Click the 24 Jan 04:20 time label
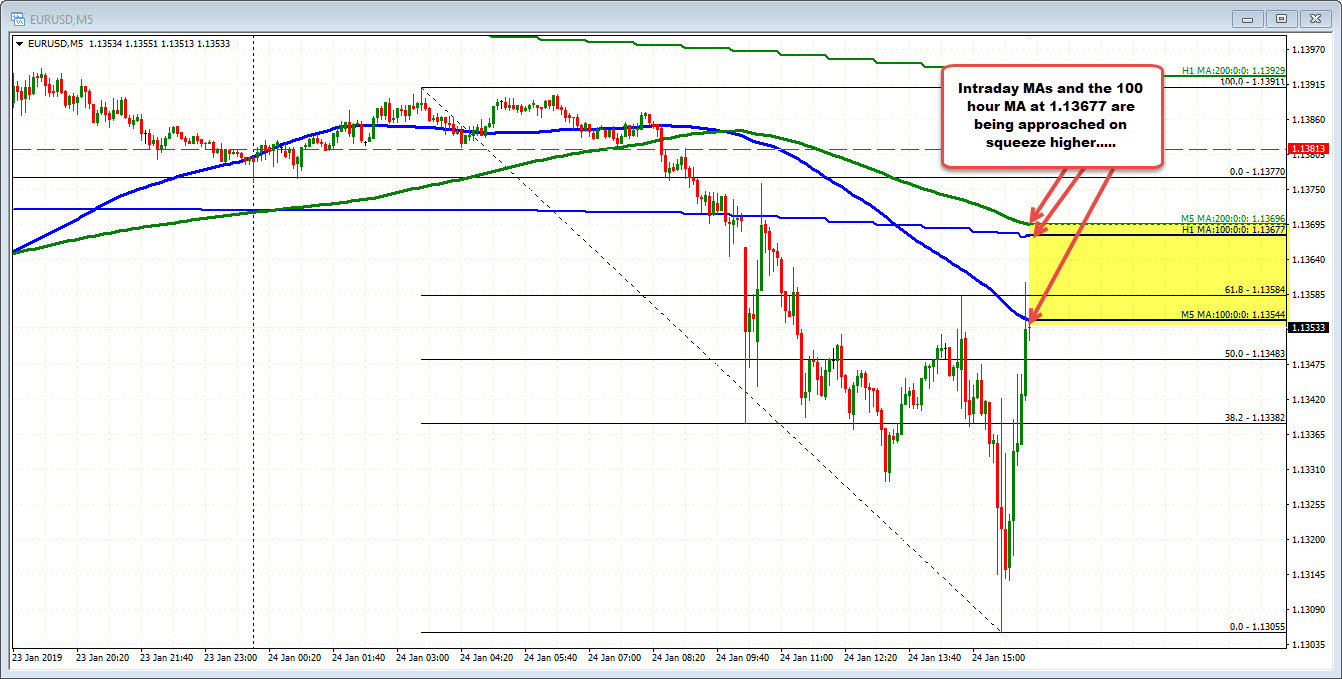The height and width of the screenshot is (679, 1342). [487, 658]
